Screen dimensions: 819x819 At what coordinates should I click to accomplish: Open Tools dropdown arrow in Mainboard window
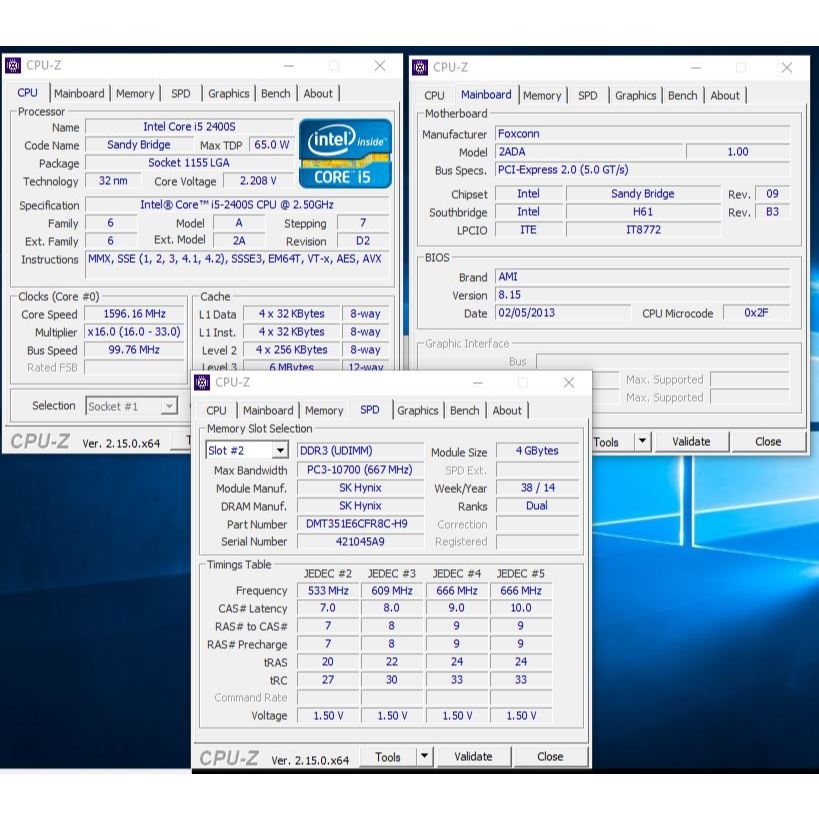[x=642, y=441]
